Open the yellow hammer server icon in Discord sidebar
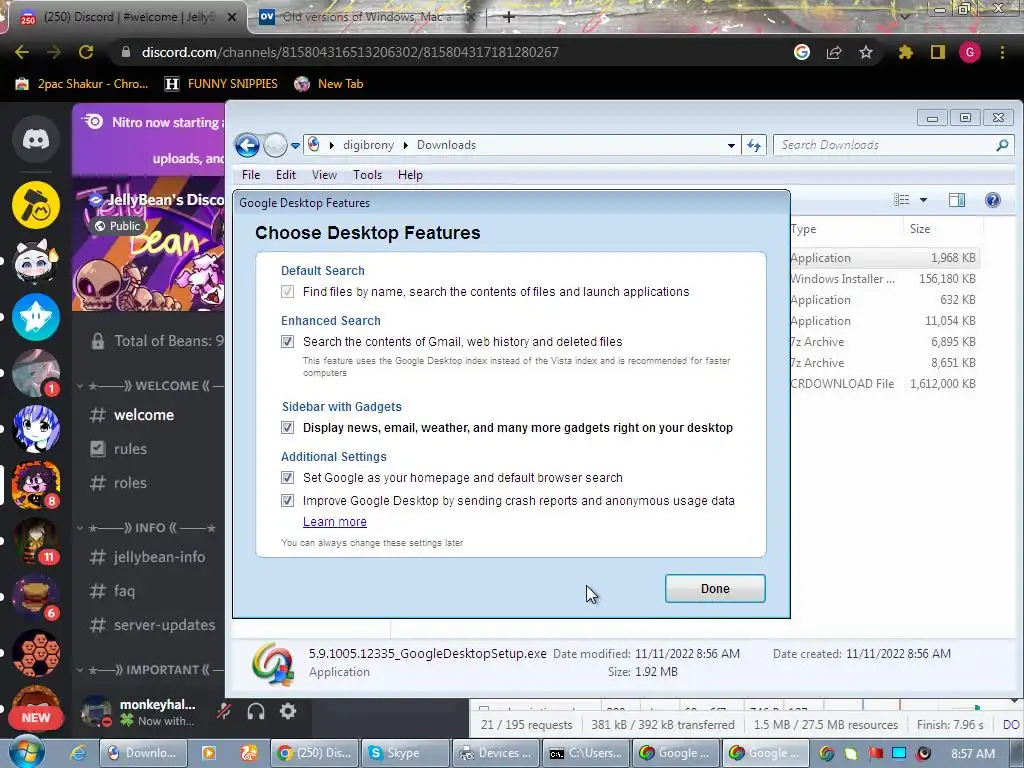This screenshot has height=768, width=1024. tap(36, 206)
